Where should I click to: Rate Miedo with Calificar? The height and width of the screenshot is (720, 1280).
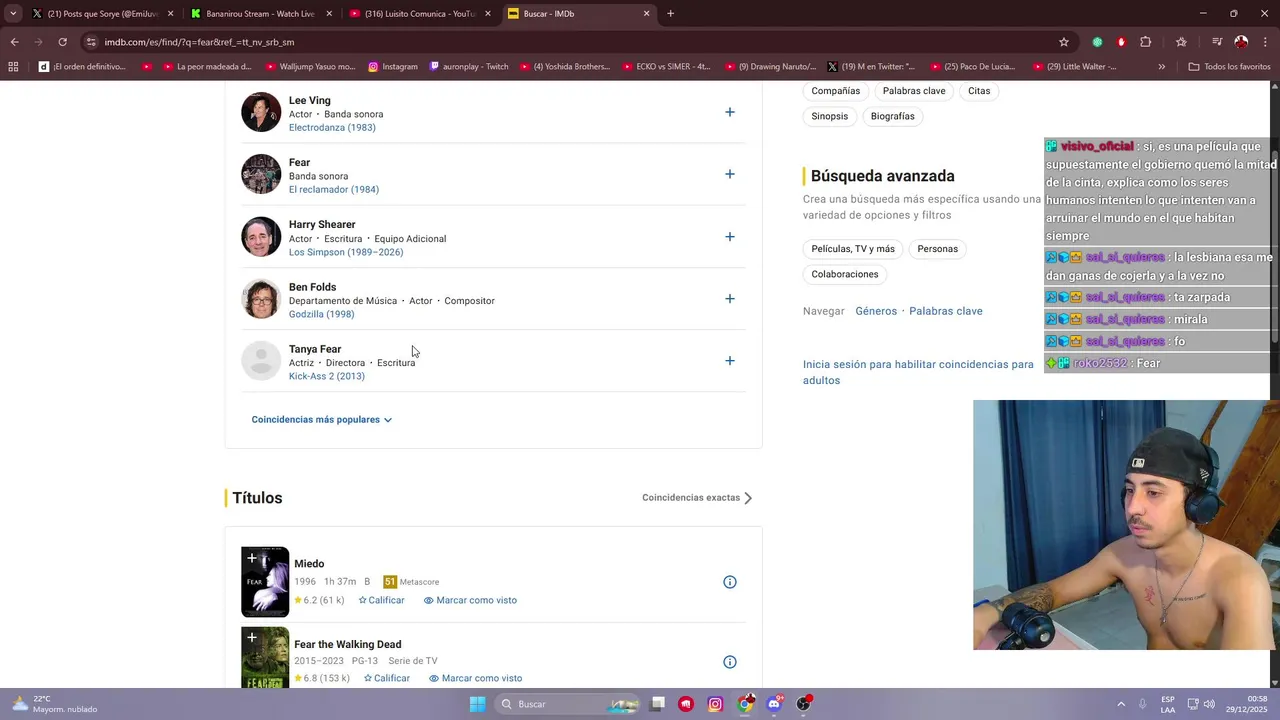click(x=381, y=600)
